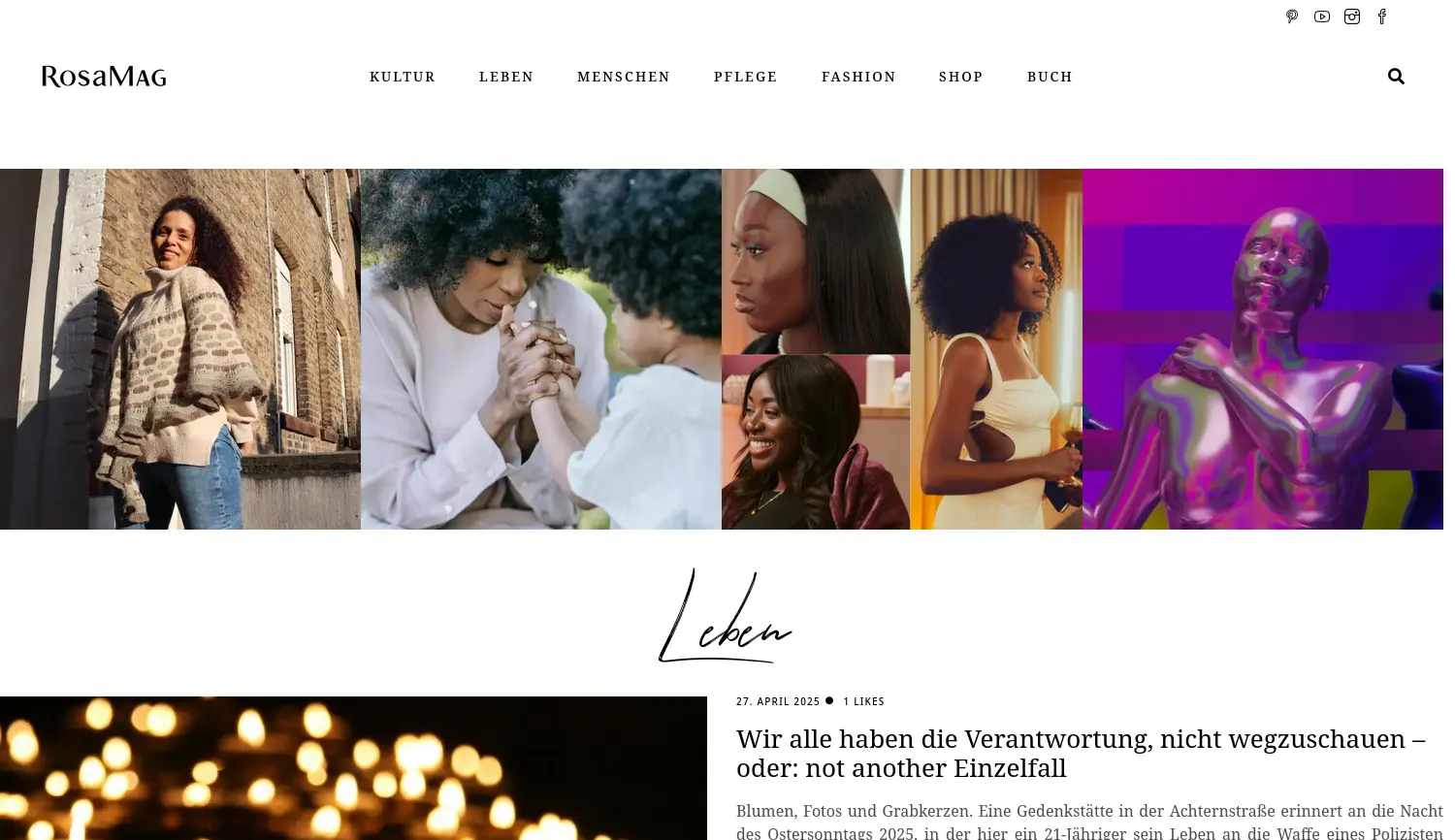Open the Pinterest social icon

pos(1292,16)
